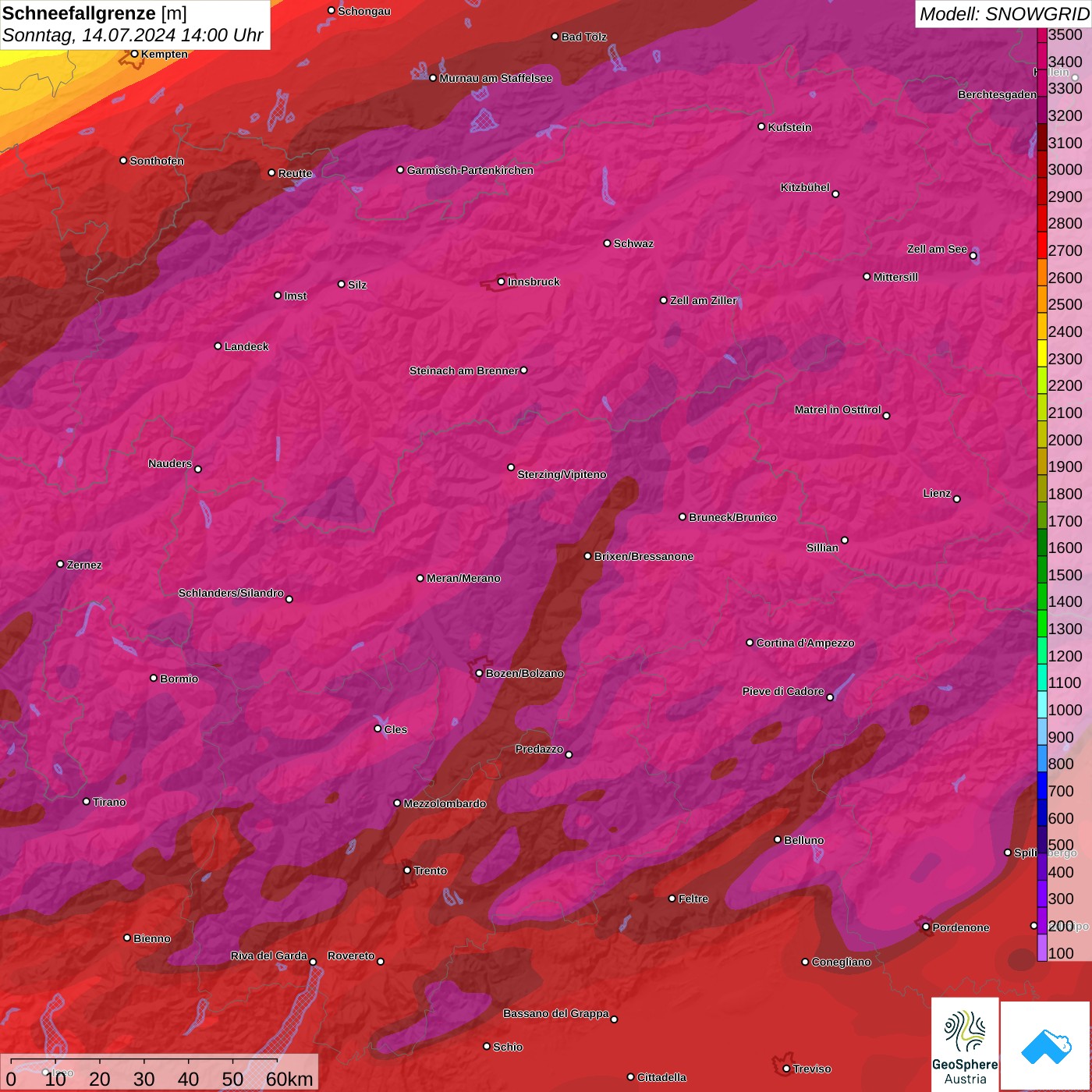The image size is (1092, 1092).
Task: Click the Schwaz location dot
Action: (608, 243)
